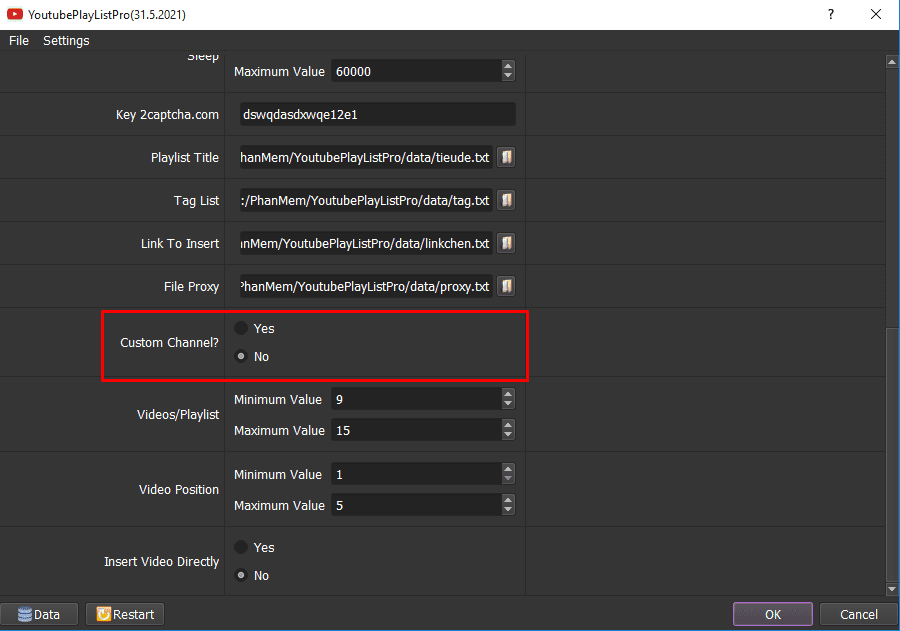Click the "Key 2captcha.com" label

[167, 115]
